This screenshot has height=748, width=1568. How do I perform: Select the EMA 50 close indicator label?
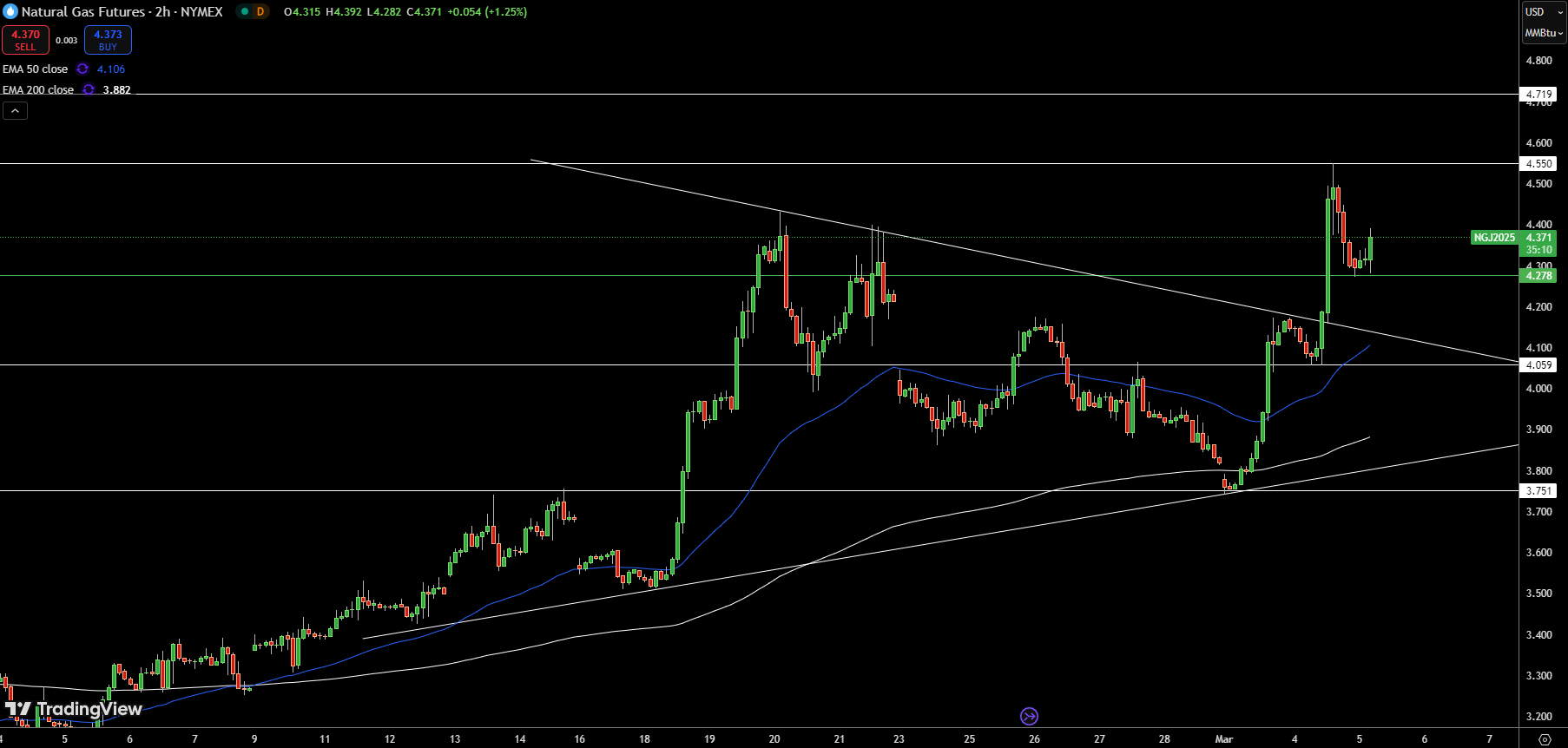coord(35,69)
